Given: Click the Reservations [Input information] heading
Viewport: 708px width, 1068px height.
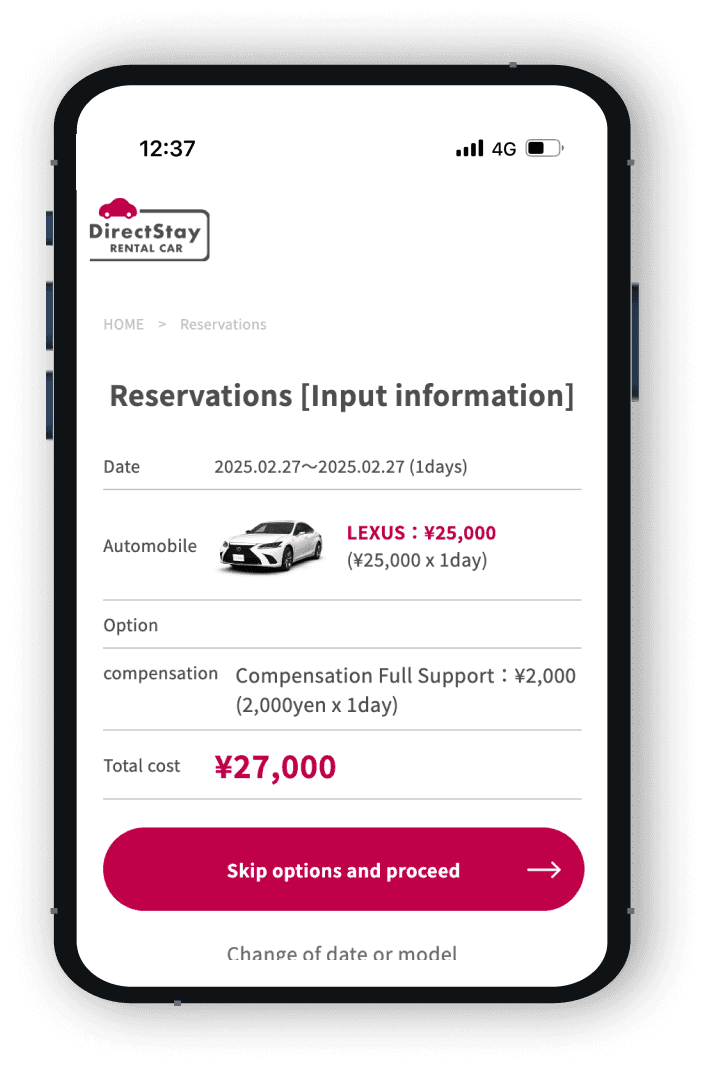Looking at the screenshot, I should (x=341, y=396).
